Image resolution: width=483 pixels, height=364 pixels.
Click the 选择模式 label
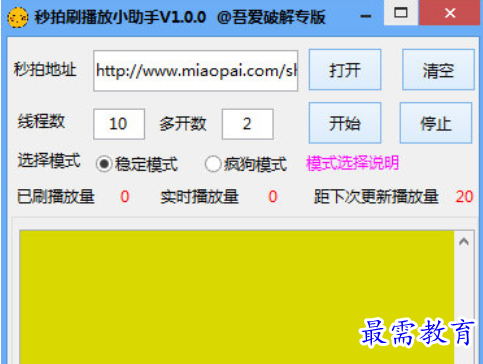tap(49, 160)
